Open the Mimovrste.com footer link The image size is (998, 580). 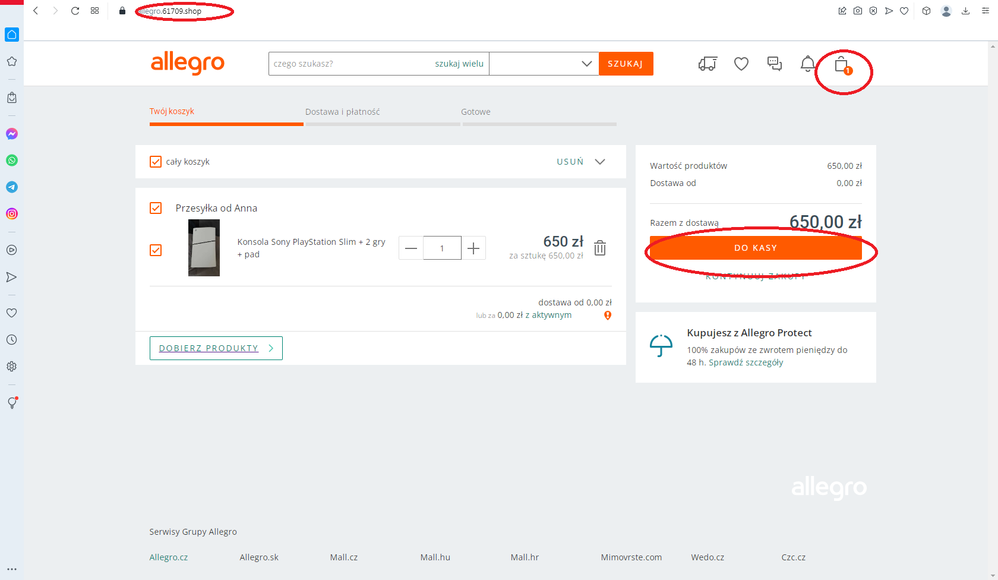click(631, 557)
